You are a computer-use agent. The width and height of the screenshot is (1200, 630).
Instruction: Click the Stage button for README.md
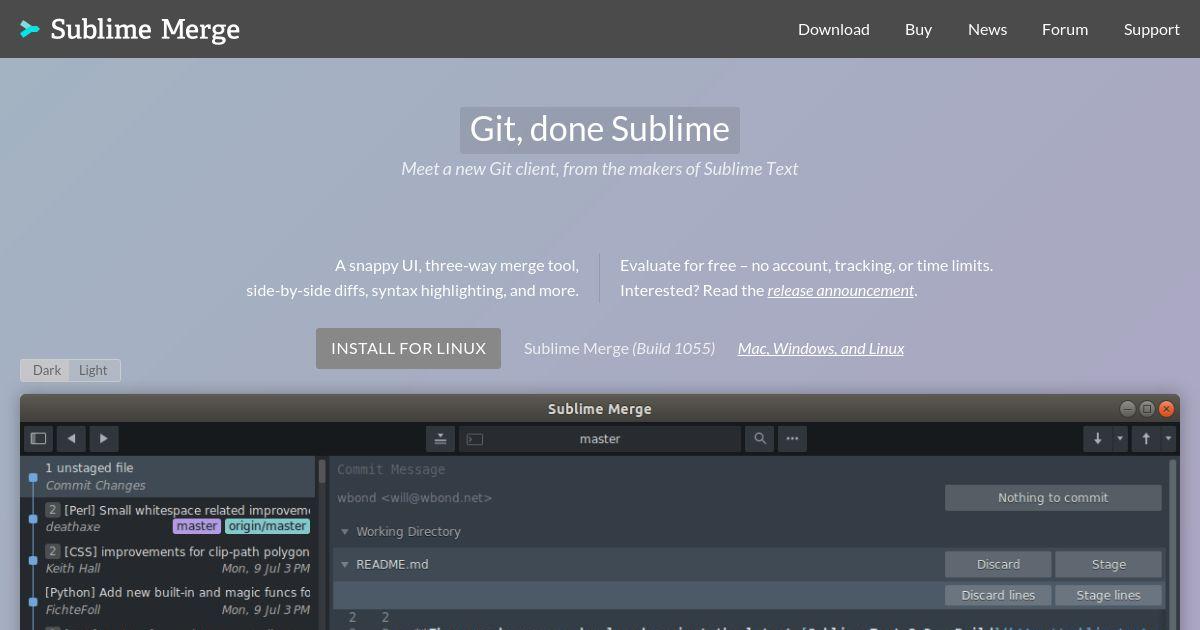point(1108,564)
